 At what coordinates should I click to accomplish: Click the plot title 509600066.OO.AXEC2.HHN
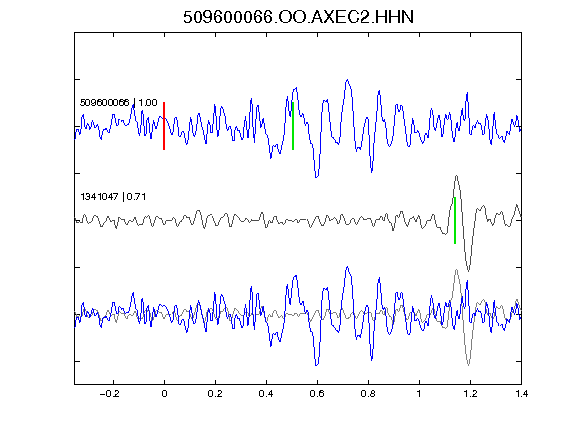(298, 17)
